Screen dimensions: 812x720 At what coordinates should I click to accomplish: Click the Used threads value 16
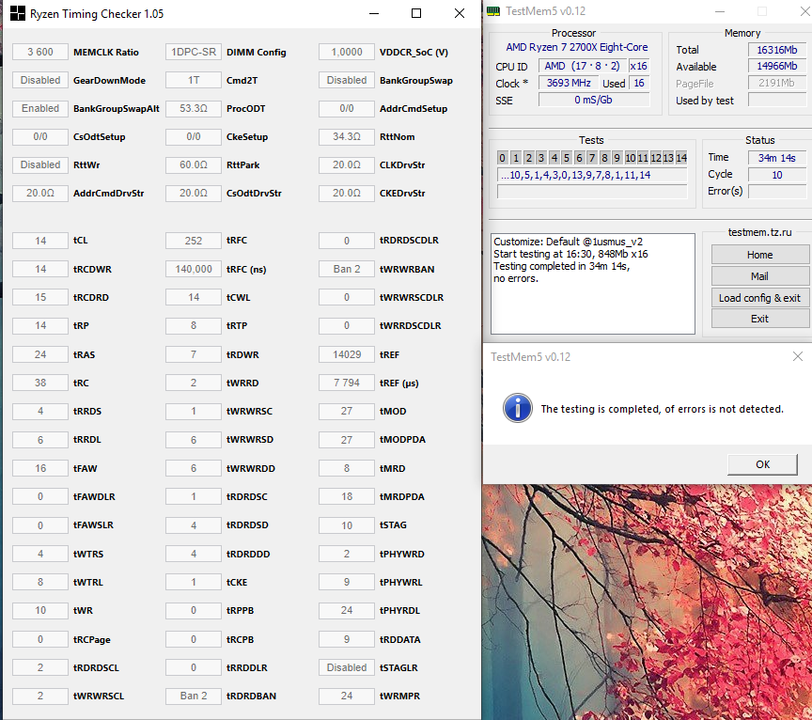click(639, 83)
